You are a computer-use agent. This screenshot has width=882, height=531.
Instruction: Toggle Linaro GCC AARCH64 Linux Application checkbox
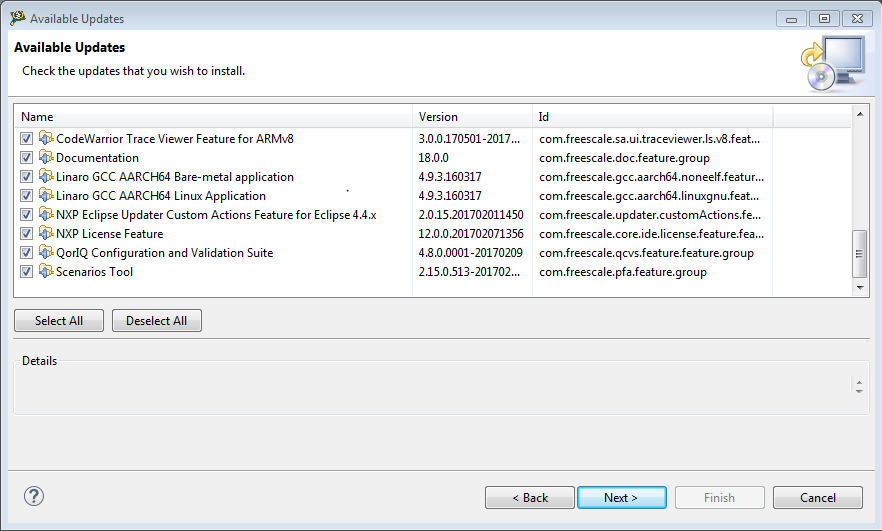[26, 196]
